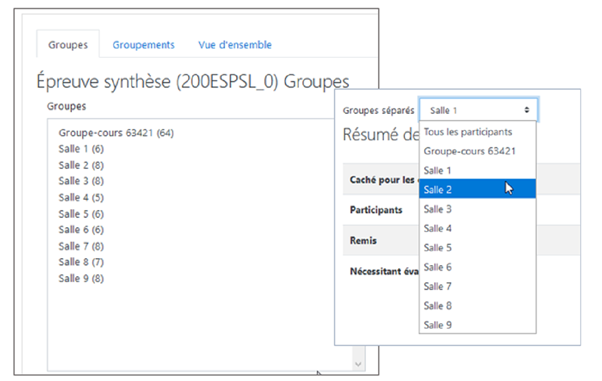Choose Salle 3 in dropdown list
Image resolution: width=602 pixels, height=381 pixels.
(477, 209)
